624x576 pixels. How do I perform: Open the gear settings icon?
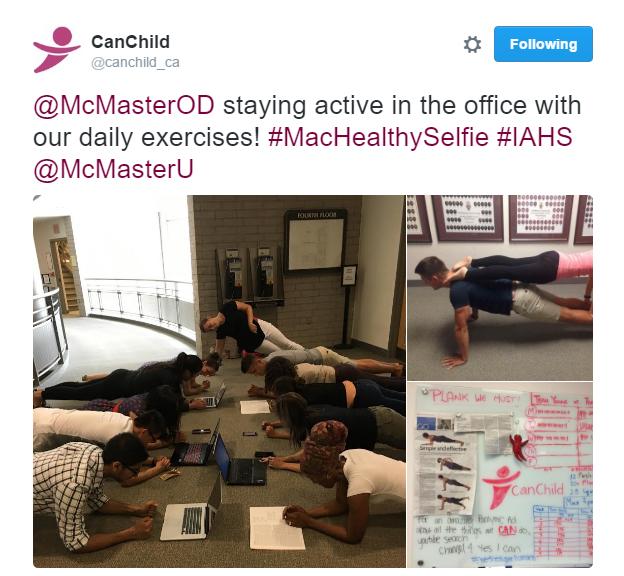[x=472, y=44]
